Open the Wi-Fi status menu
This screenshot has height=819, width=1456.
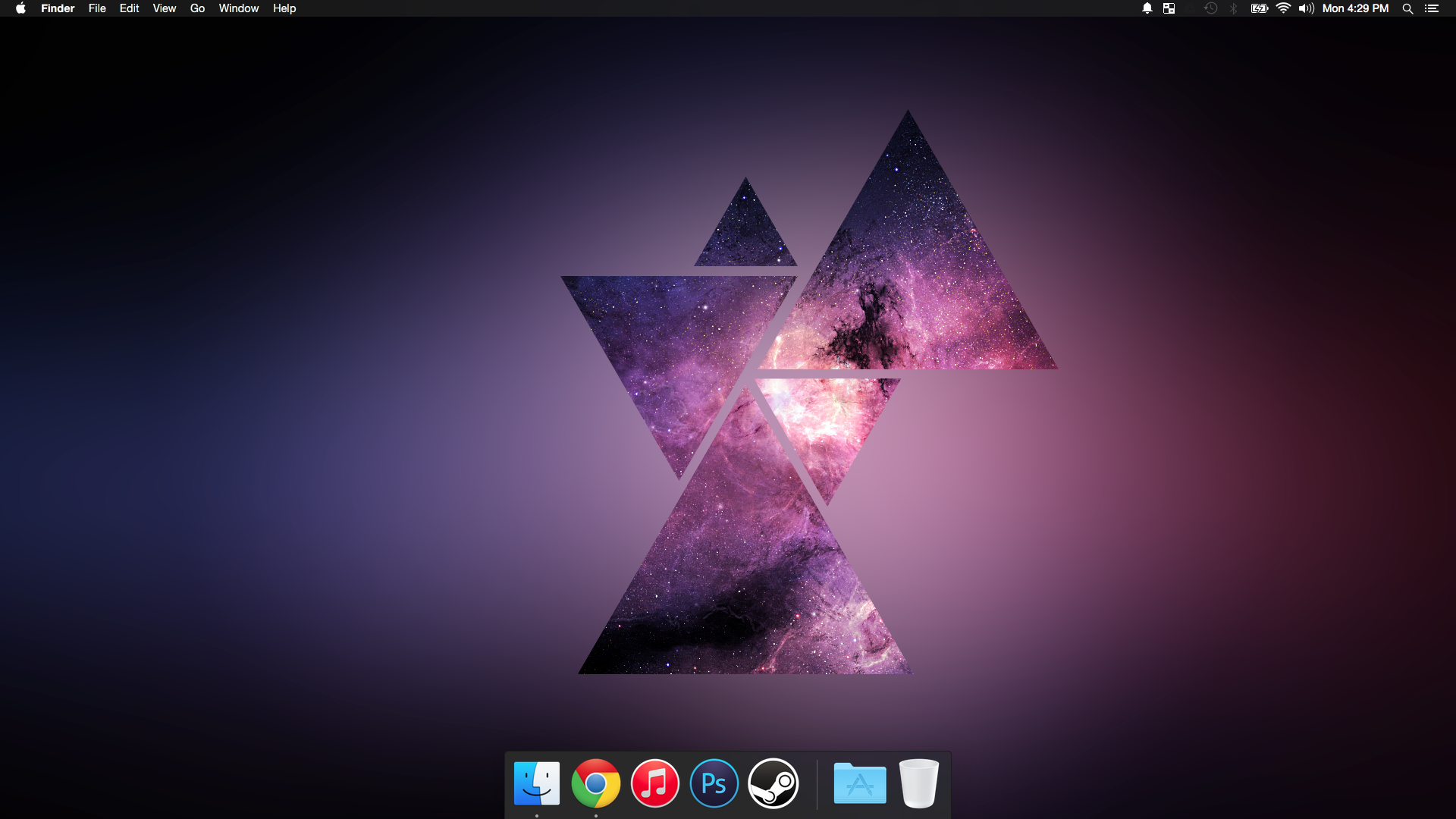coord(1283,8)
